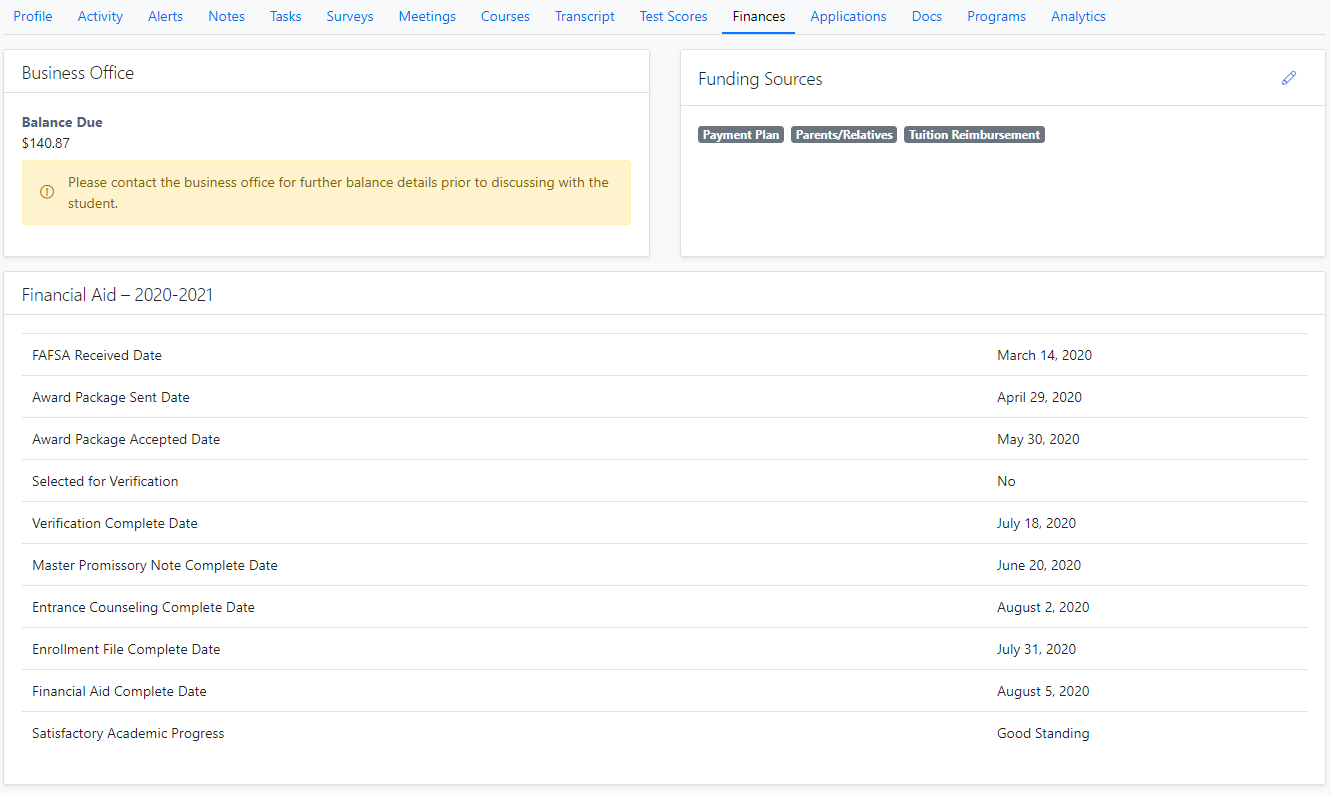
Task: Select the Entrance Counseling Complete Date label
Action: (x=143, y=607)
